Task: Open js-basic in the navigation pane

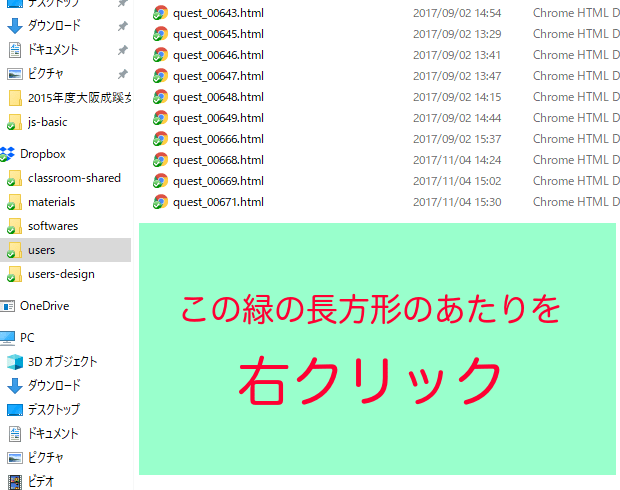Action: click(47, 122)
